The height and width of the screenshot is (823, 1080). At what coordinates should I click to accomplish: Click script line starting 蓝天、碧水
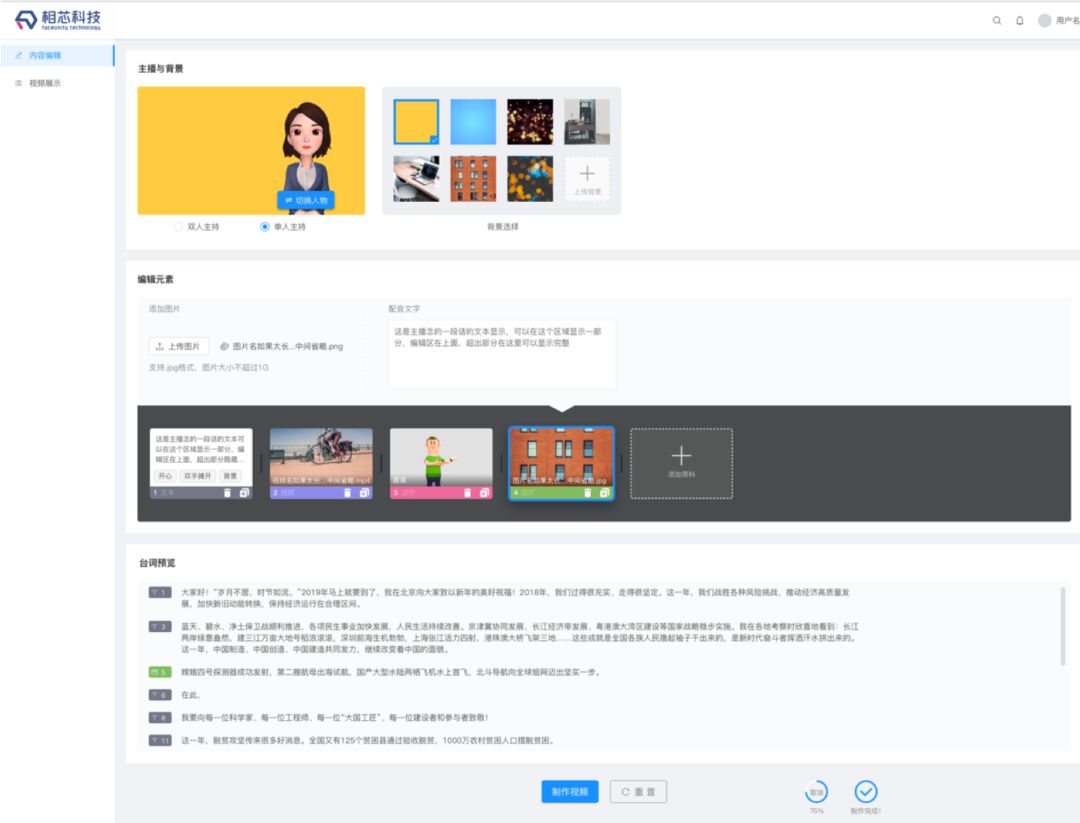[520, 638]
